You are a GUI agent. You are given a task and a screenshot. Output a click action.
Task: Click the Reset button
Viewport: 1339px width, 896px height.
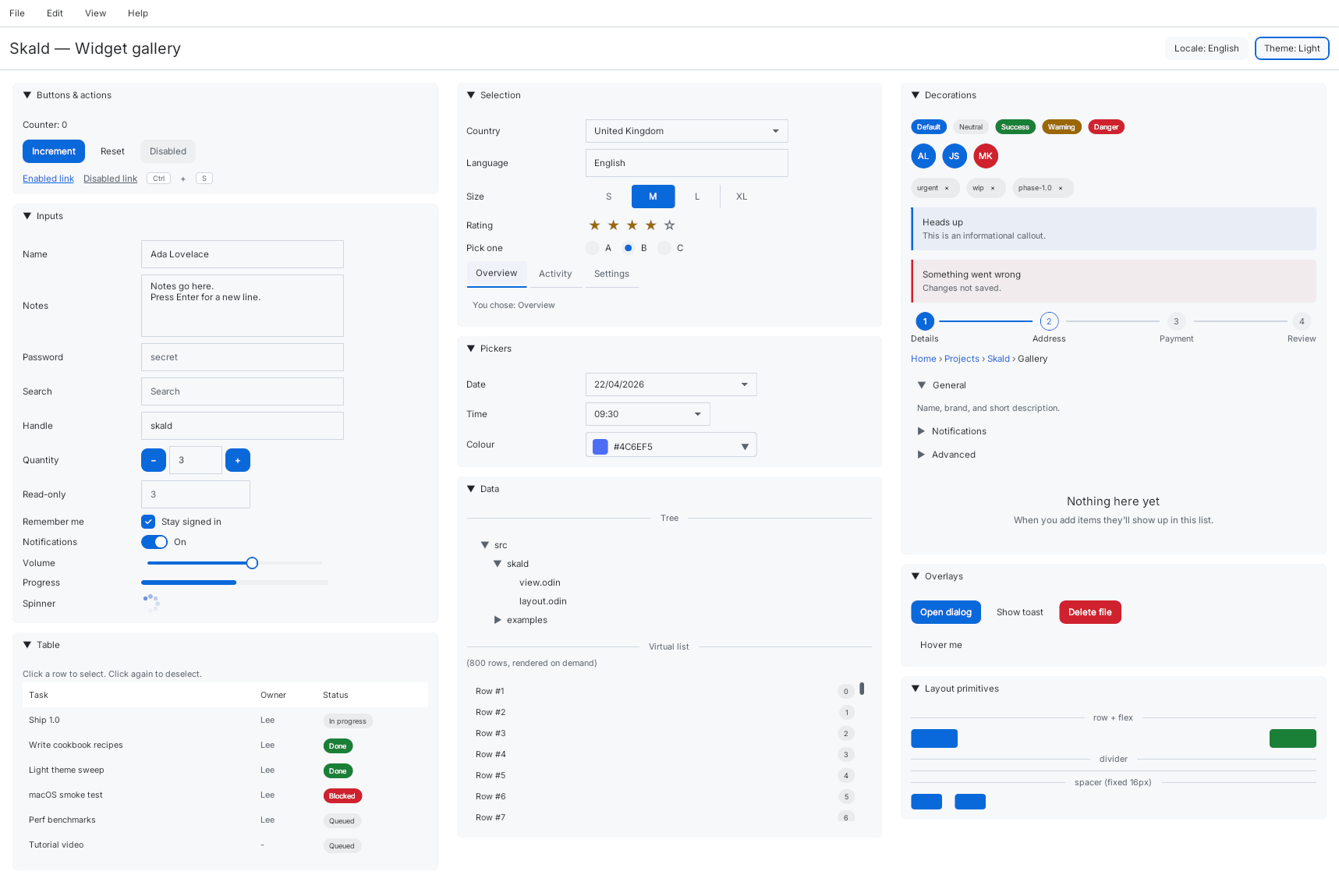[112, 151]
